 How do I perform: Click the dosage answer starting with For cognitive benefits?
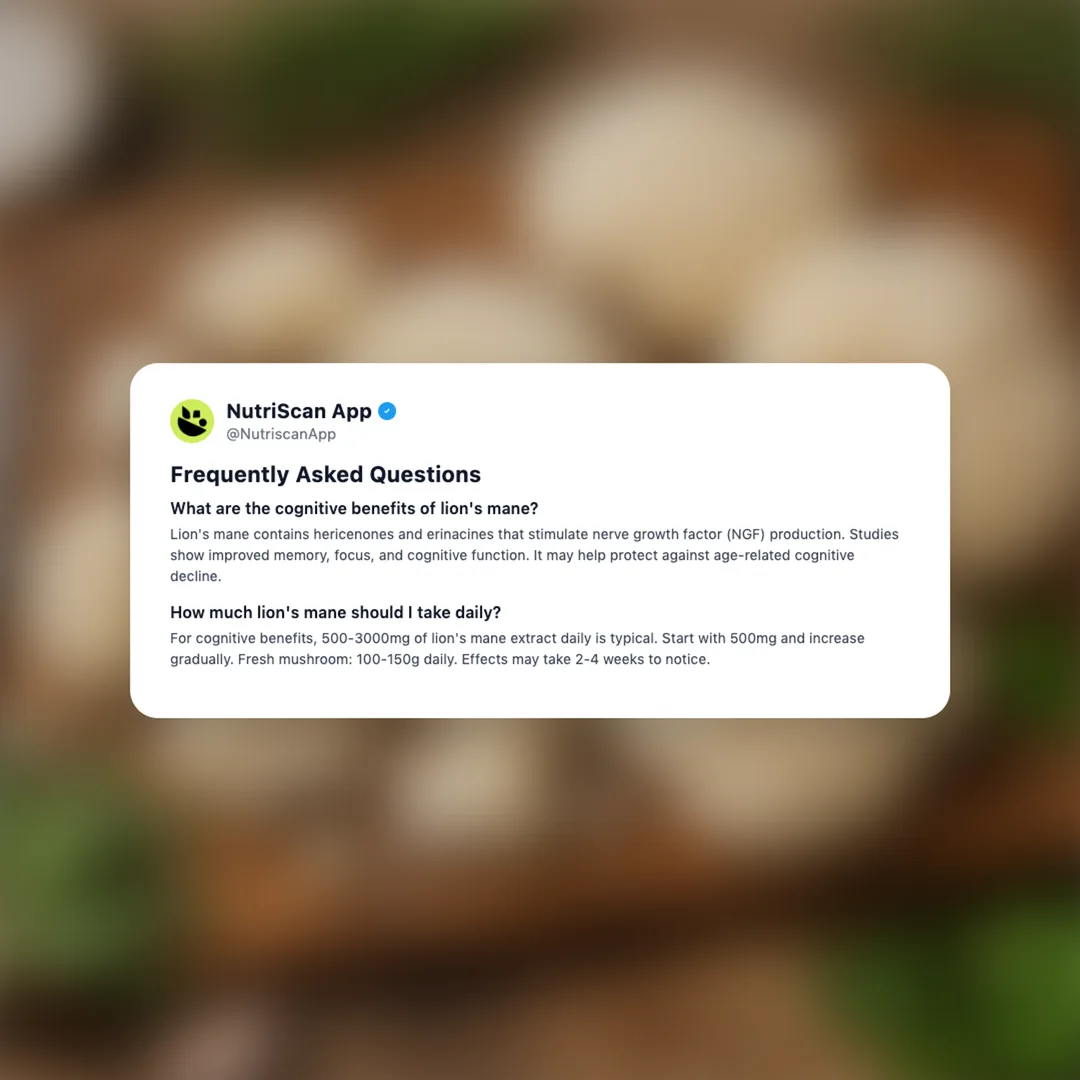pos(517,649)
